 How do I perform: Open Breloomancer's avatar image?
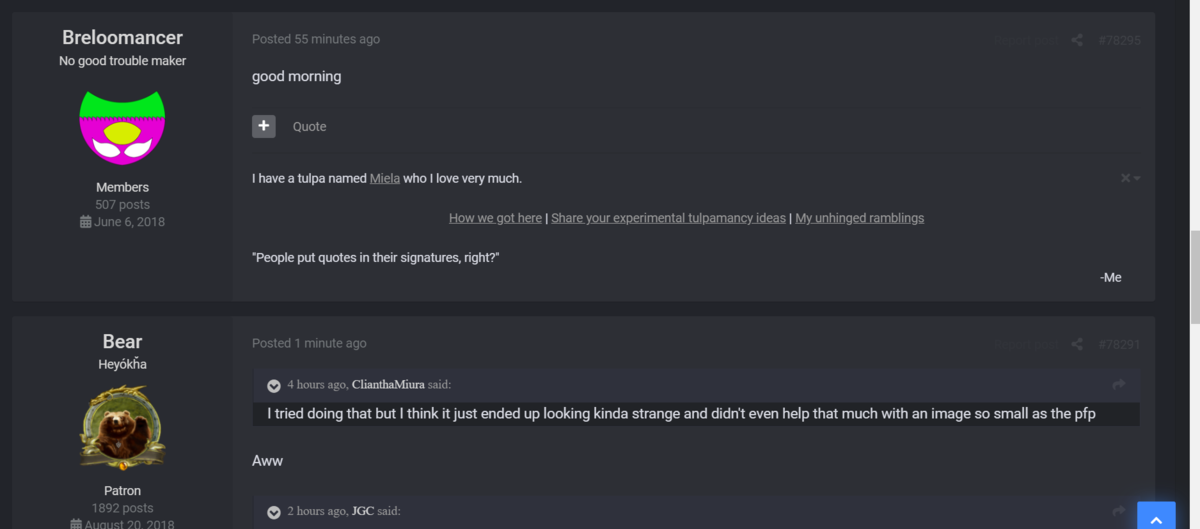click(122, 127)
